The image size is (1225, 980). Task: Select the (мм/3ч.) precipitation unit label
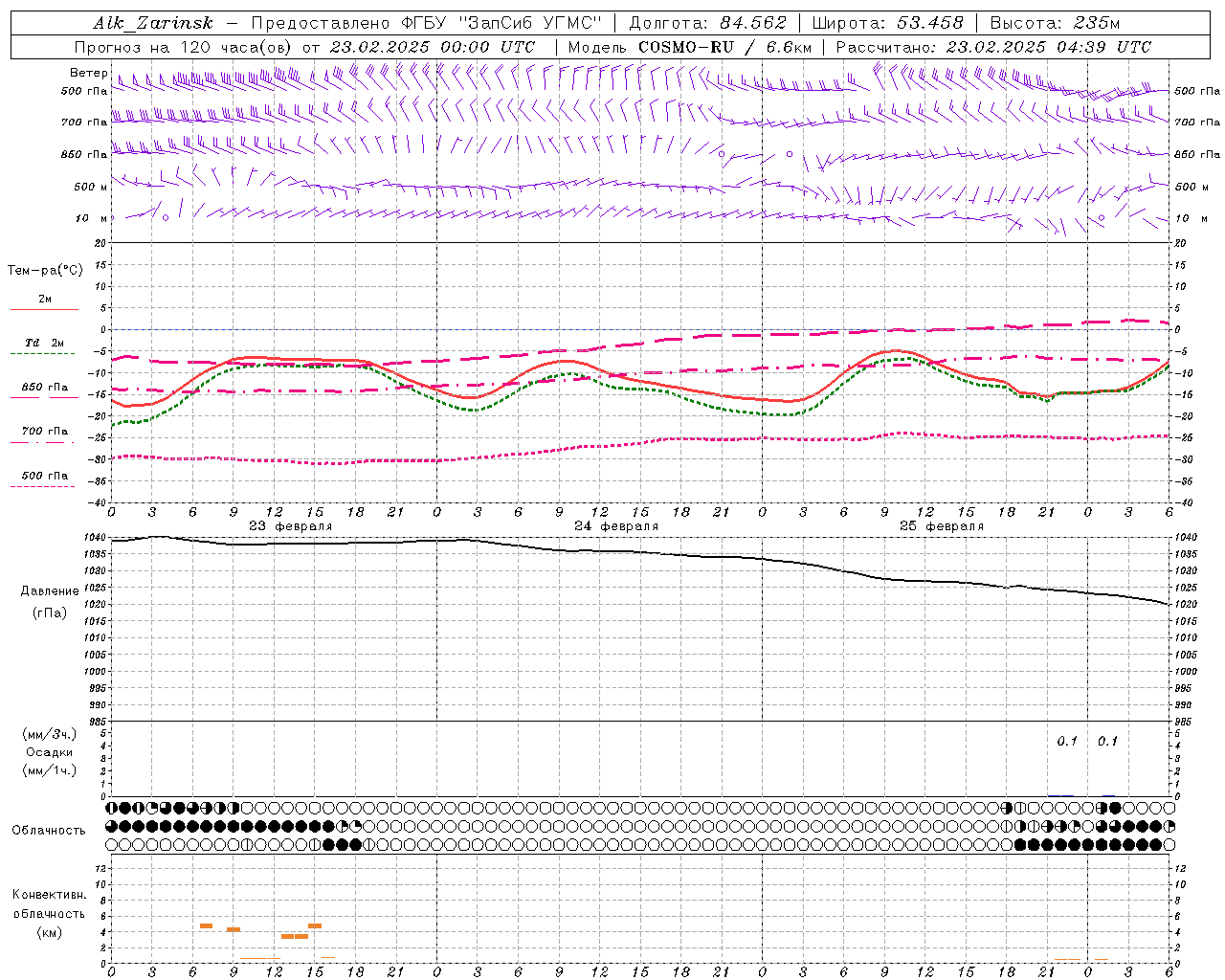(x=50, y=734)
